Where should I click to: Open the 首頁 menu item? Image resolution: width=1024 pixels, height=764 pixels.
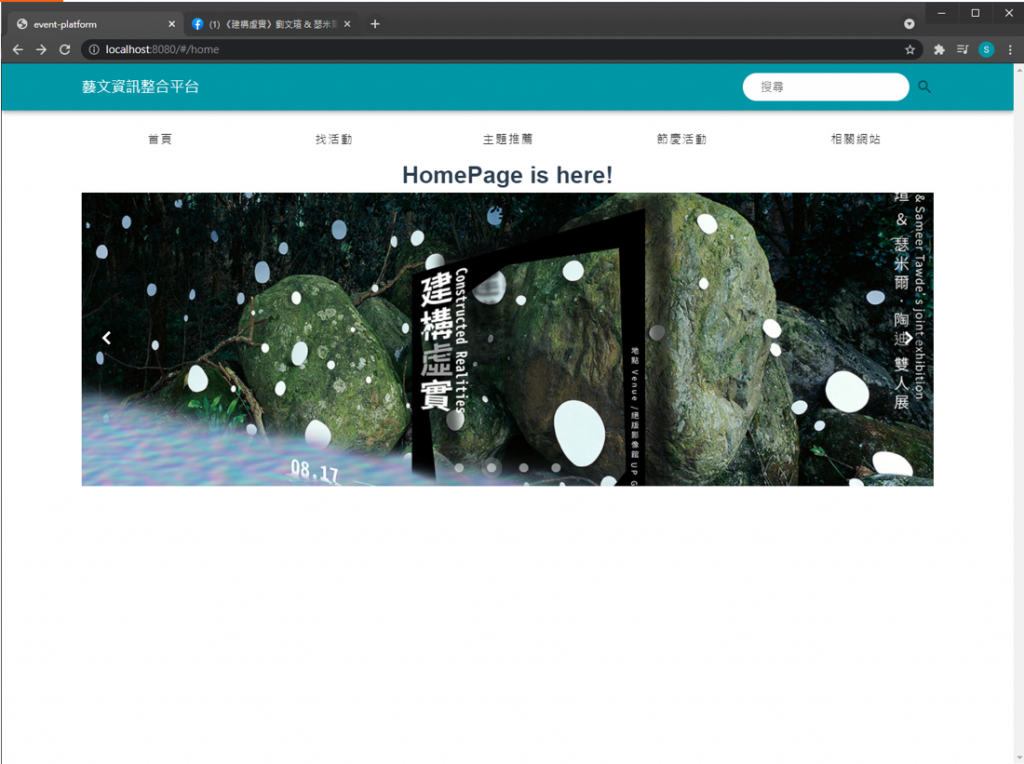pos(160,139)
